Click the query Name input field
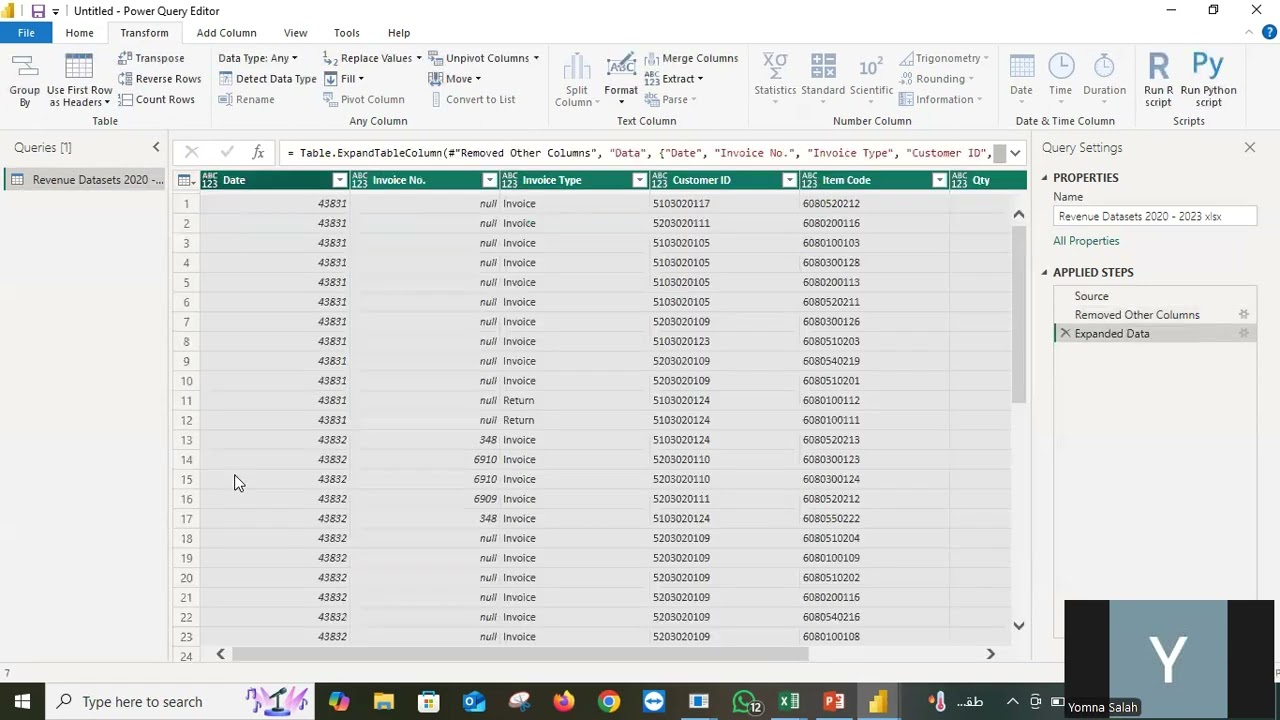Screen dimensions: 1280x720 click(1155, 216)
